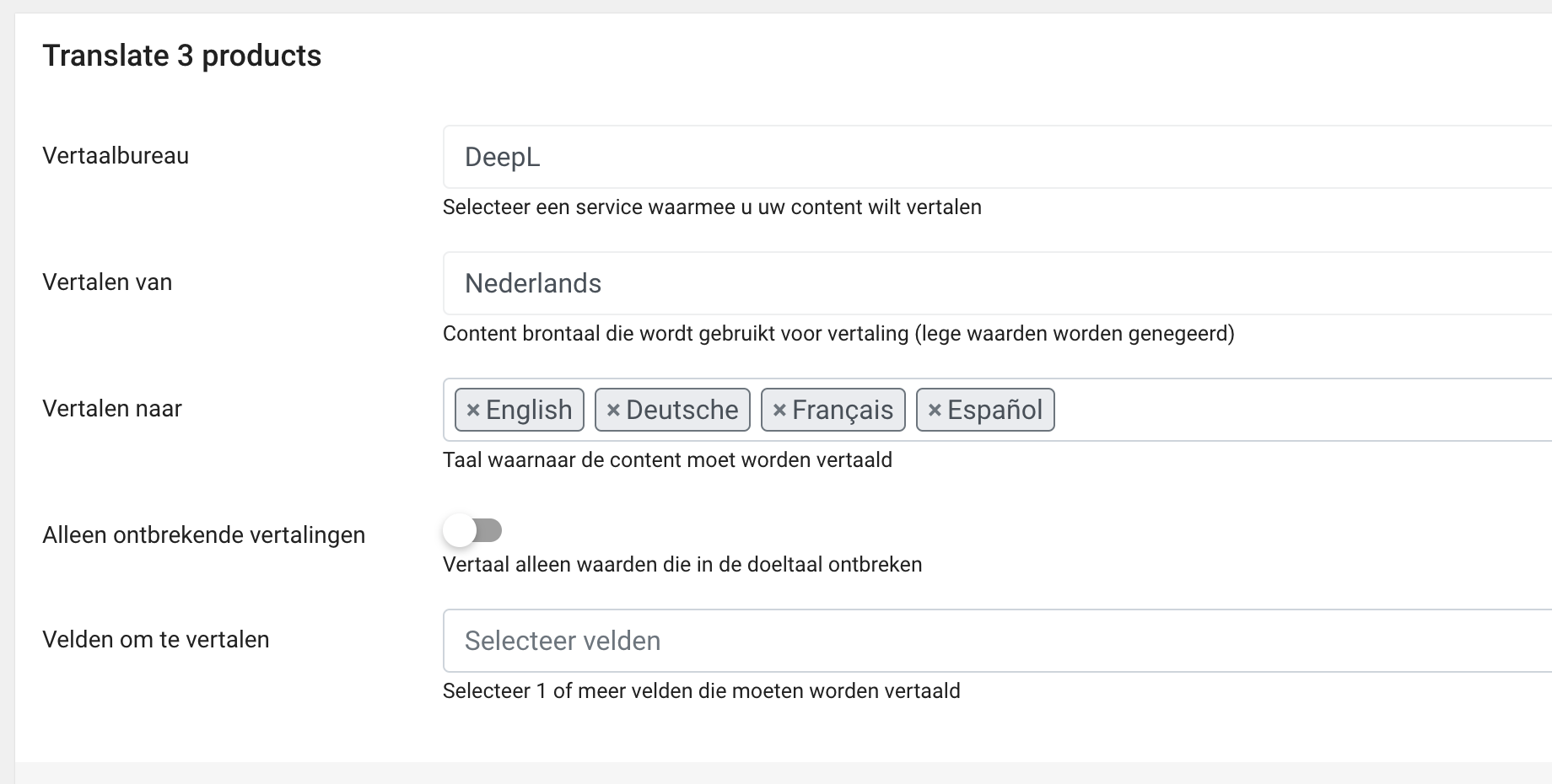Click the Translate 3 products heading

coord(182,56)
